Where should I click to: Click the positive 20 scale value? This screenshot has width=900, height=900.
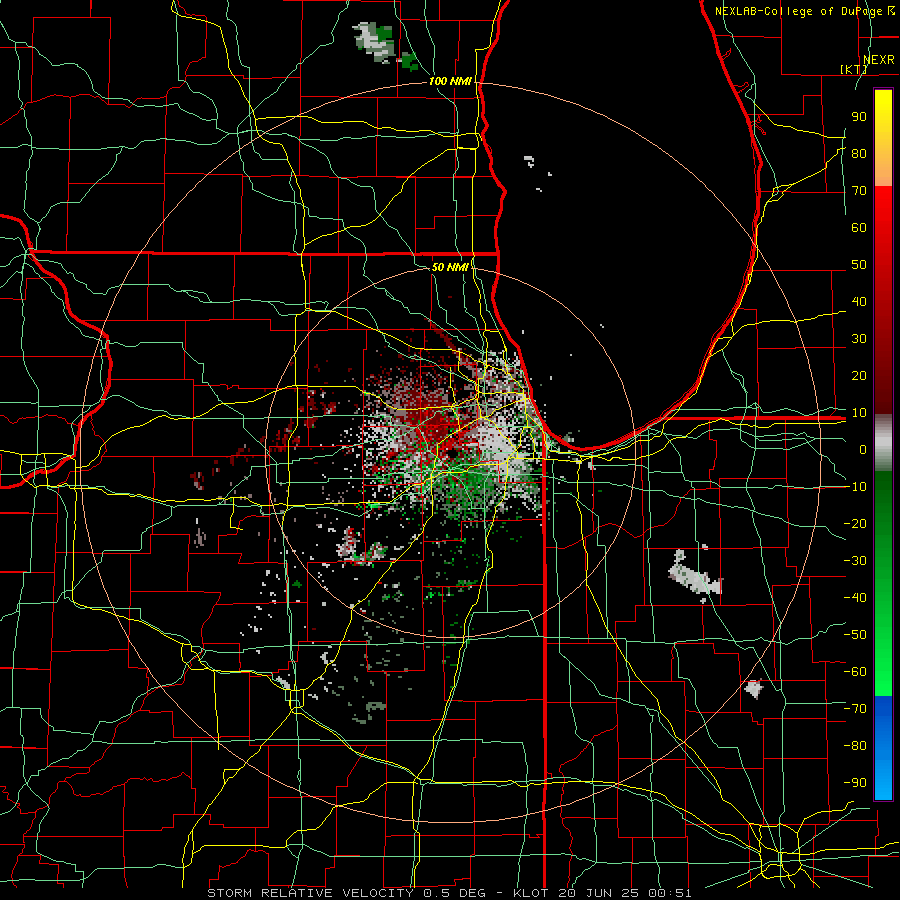[x=859, y=375]
